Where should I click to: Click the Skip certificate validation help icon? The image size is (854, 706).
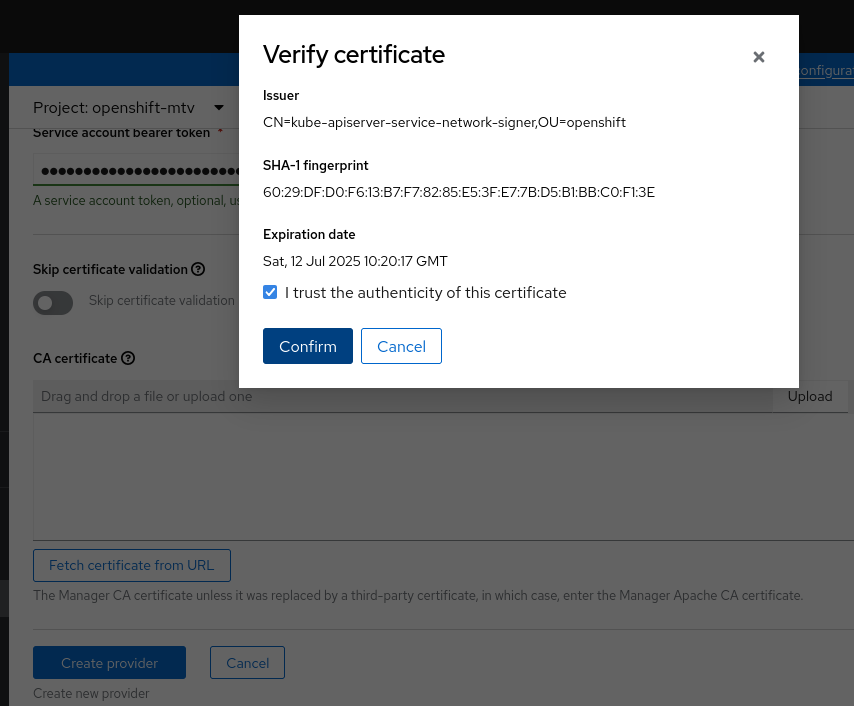[198, 269]
